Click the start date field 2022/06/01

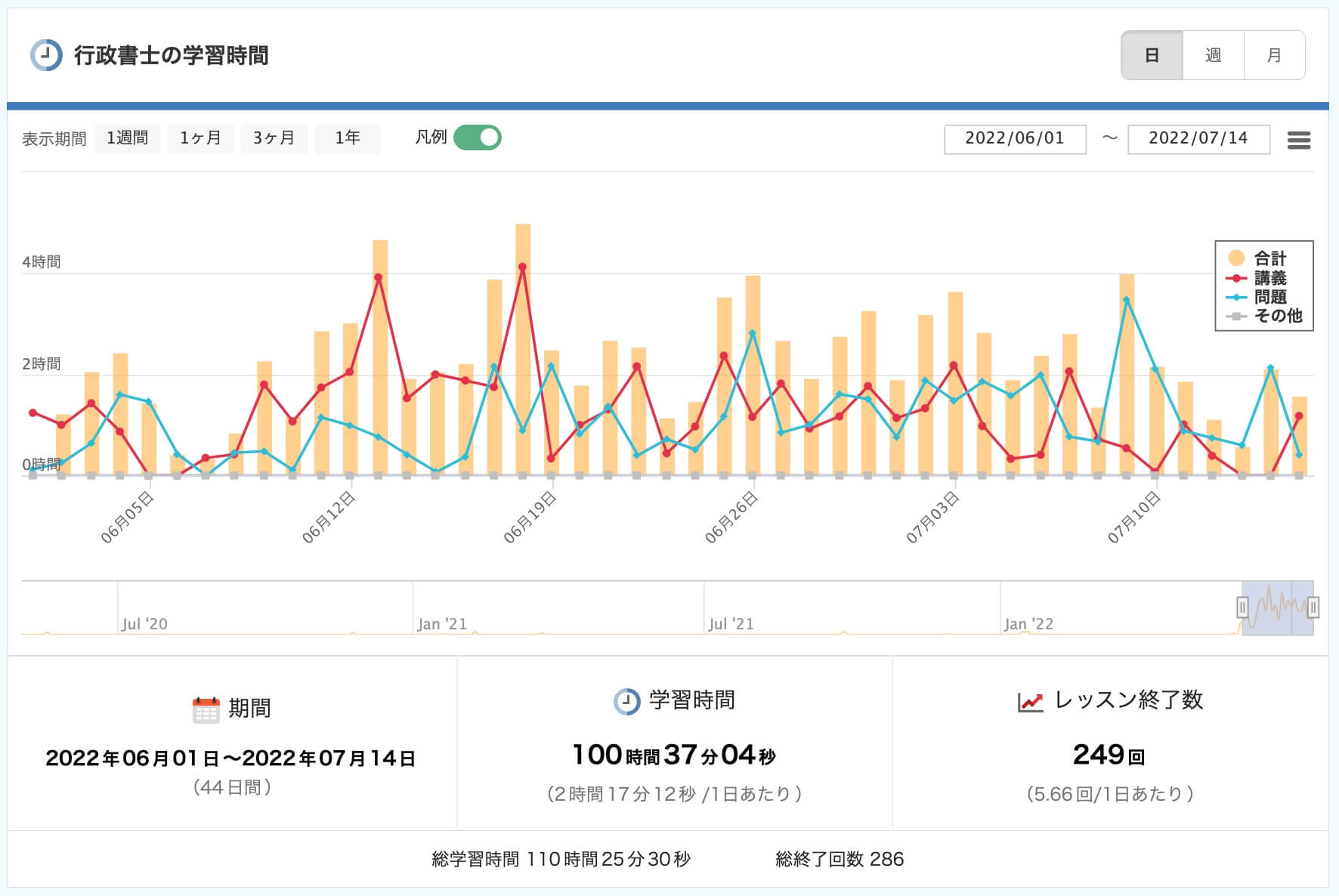(1015, 139)
